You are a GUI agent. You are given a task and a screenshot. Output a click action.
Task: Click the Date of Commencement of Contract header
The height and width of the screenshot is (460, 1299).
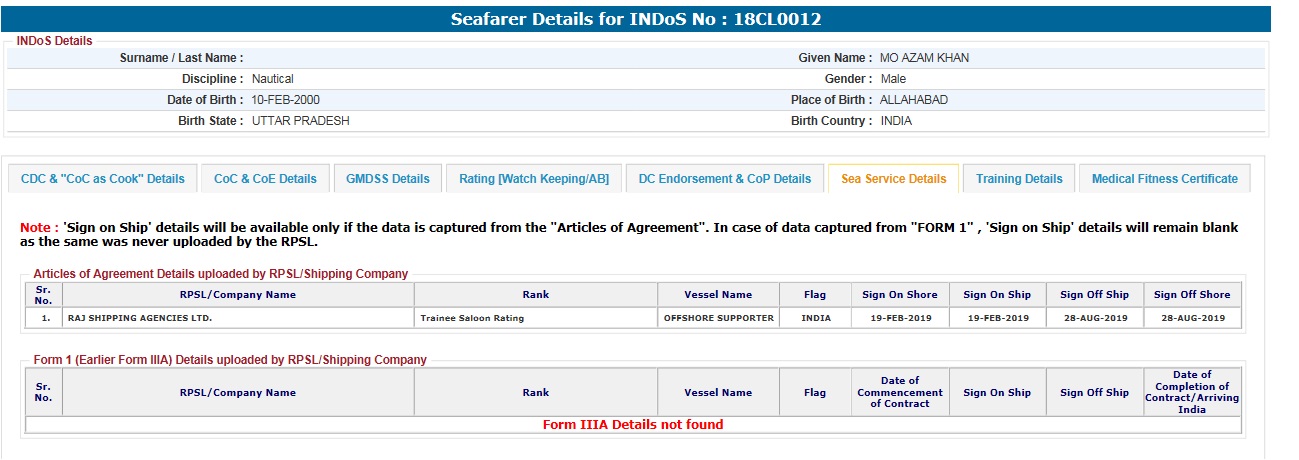pyautogui.click(x=900, y=392)
